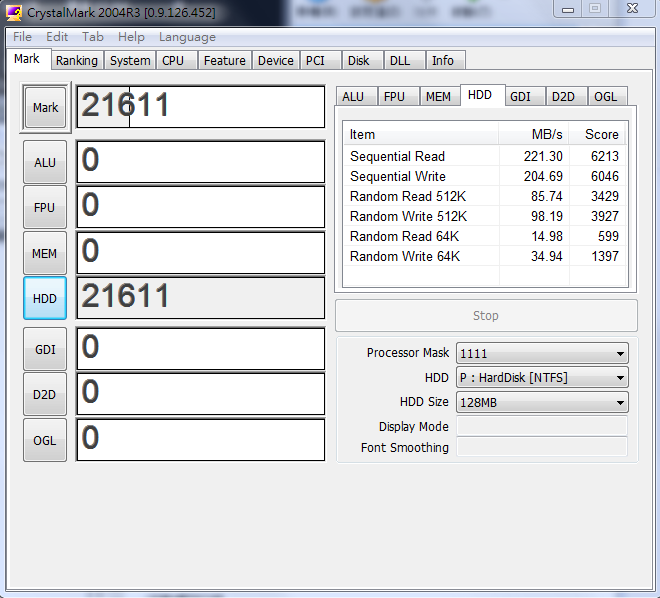Click the HDD score field 21611

tap(201, 298)
